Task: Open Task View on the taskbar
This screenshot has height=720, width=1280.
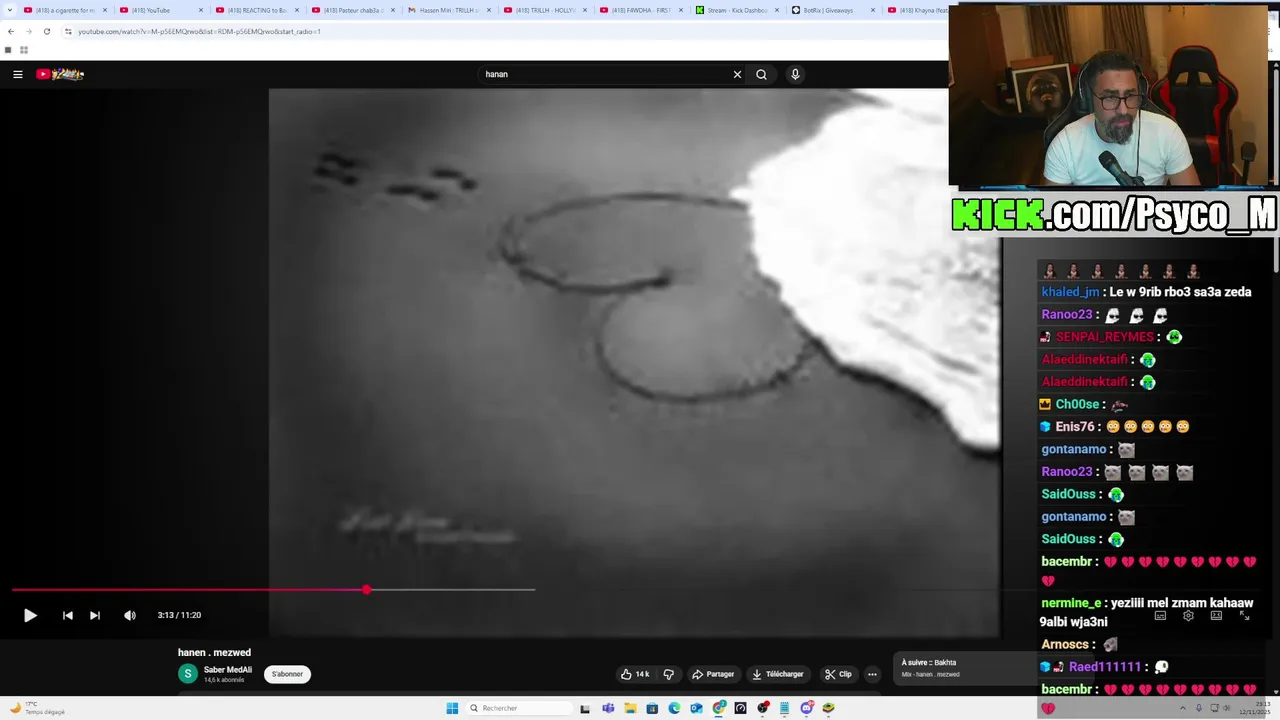Action: [x=585, y=708]
